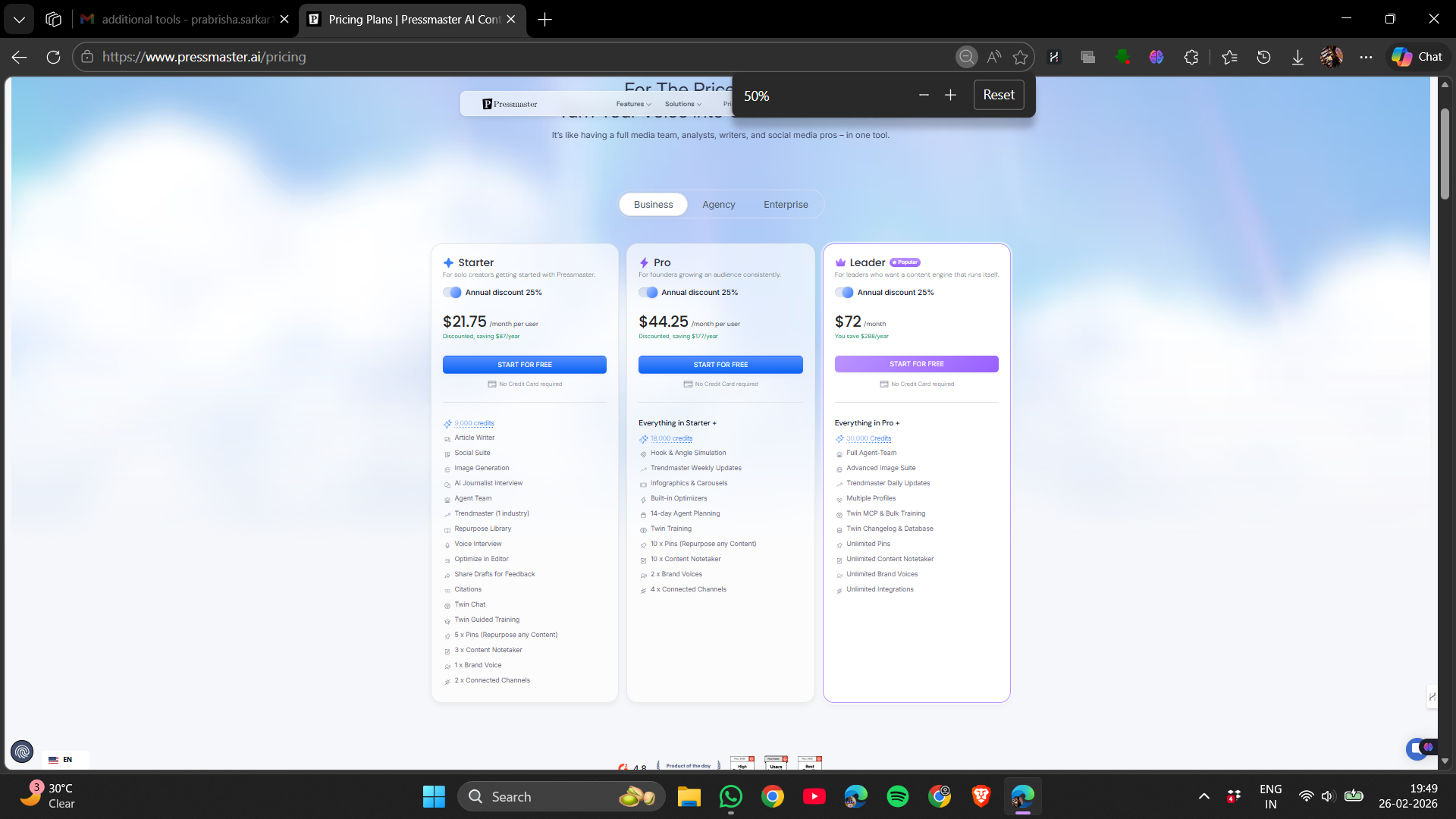Click Start For Free under Leader plan

916,364
